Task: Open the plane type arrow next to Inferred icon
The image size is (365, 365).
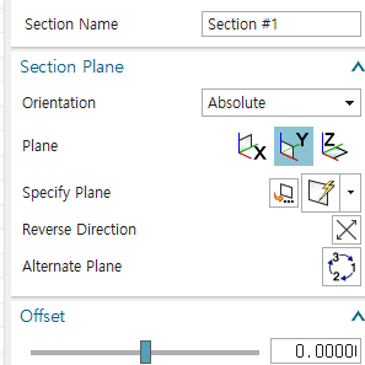Action: pyautogui.click(x=350, y=193)
